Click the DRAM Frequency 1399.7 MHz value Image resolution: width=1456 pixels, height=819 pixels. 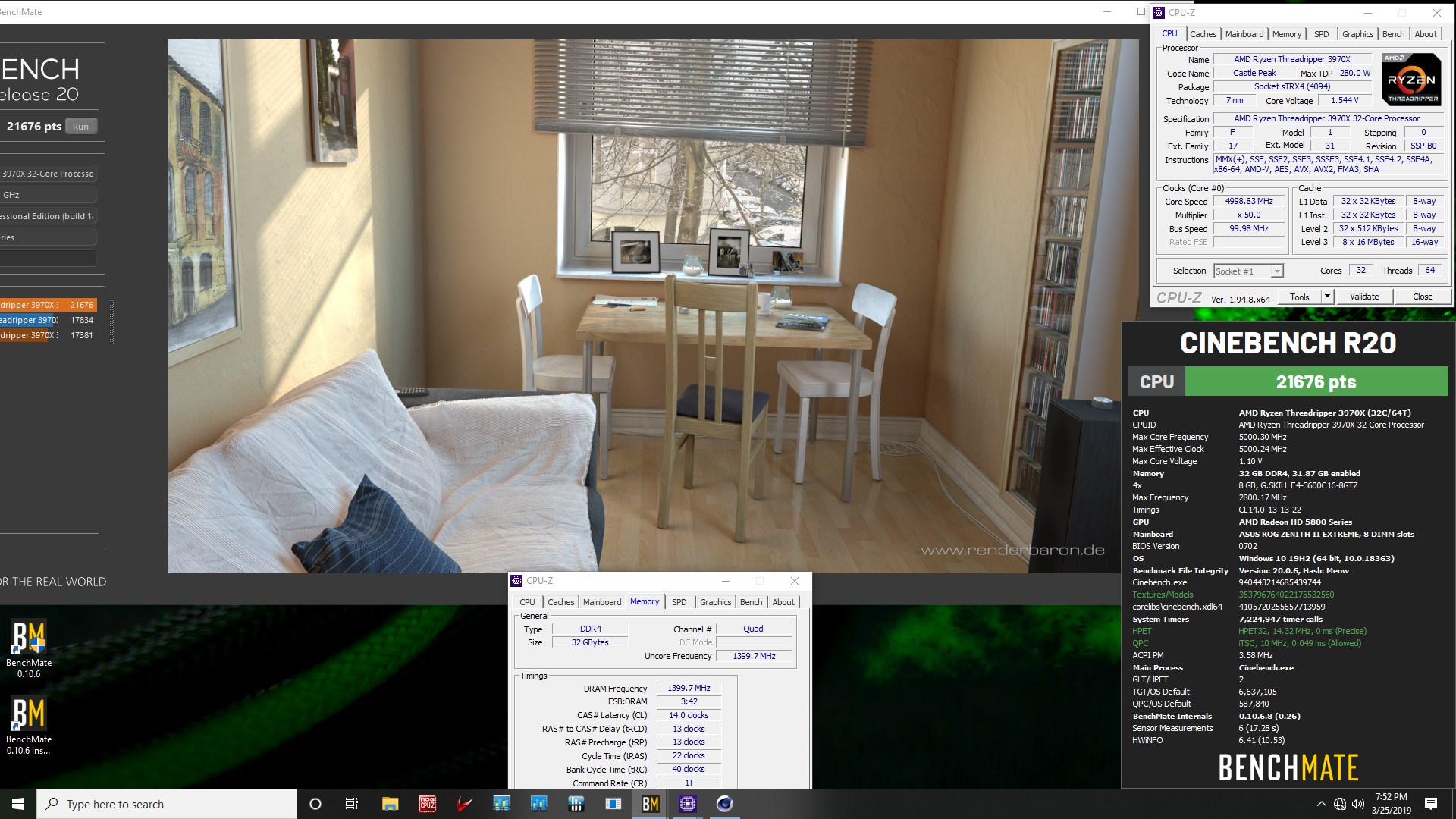689,689
